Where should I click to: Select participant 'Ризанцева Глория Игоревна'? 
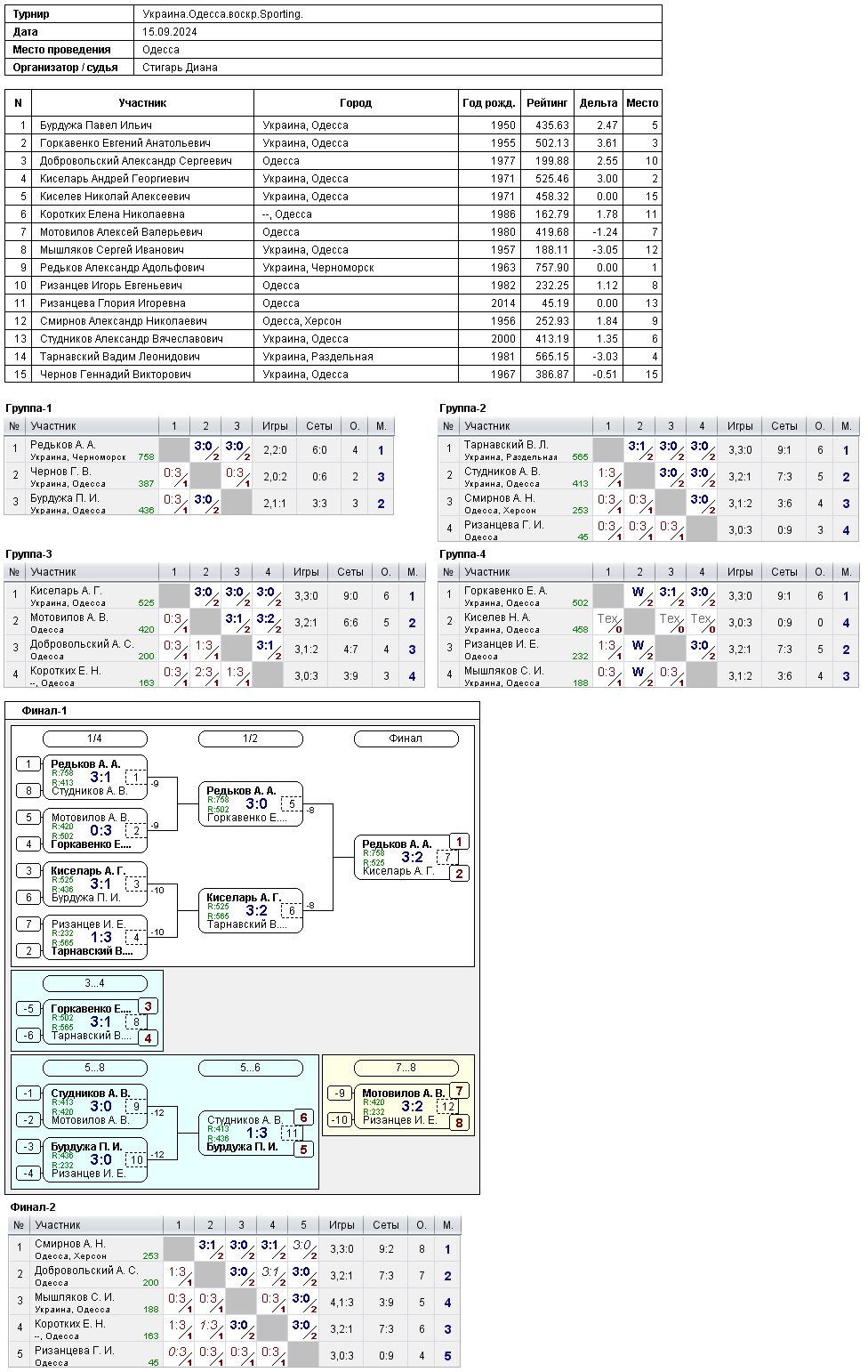[113, 303]
